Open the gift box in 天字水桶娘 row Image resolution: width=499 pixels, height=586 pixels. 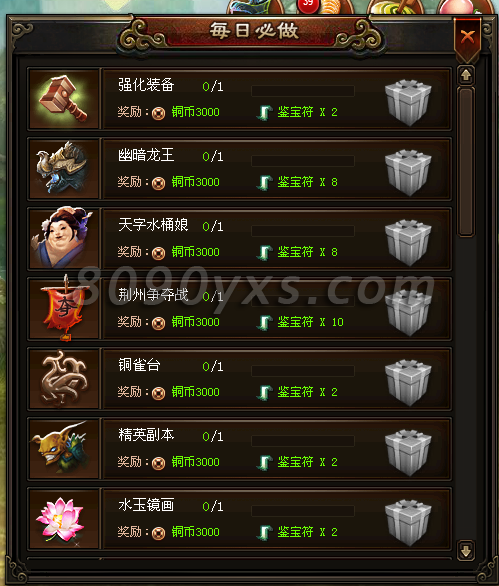[x=408, y=242]
